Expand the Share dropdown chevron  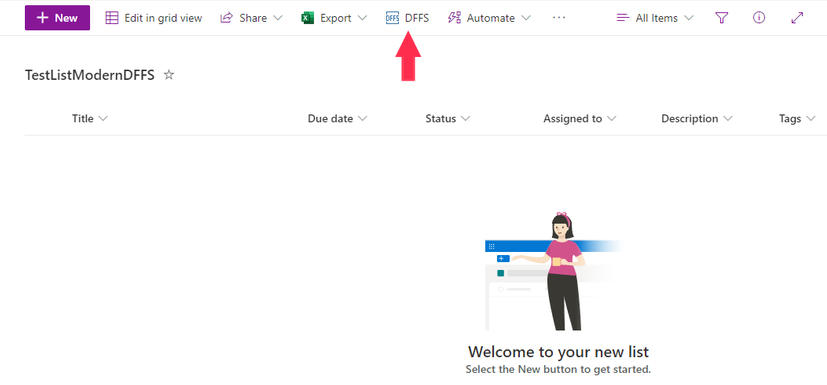coord(278,18)
